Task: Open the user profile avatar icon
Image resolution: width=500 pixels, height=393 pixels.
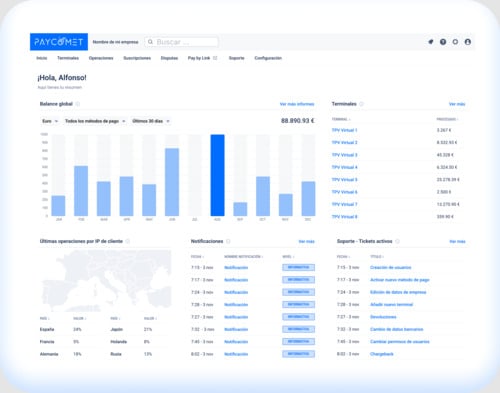Action: 468,42
